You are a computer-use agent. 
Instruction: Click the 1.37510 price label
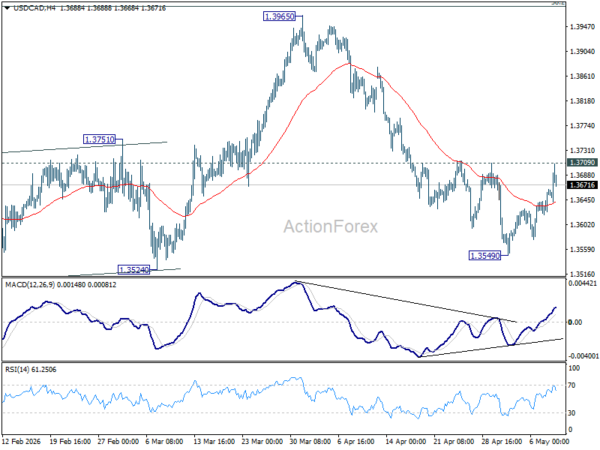[x=99, y=139]
